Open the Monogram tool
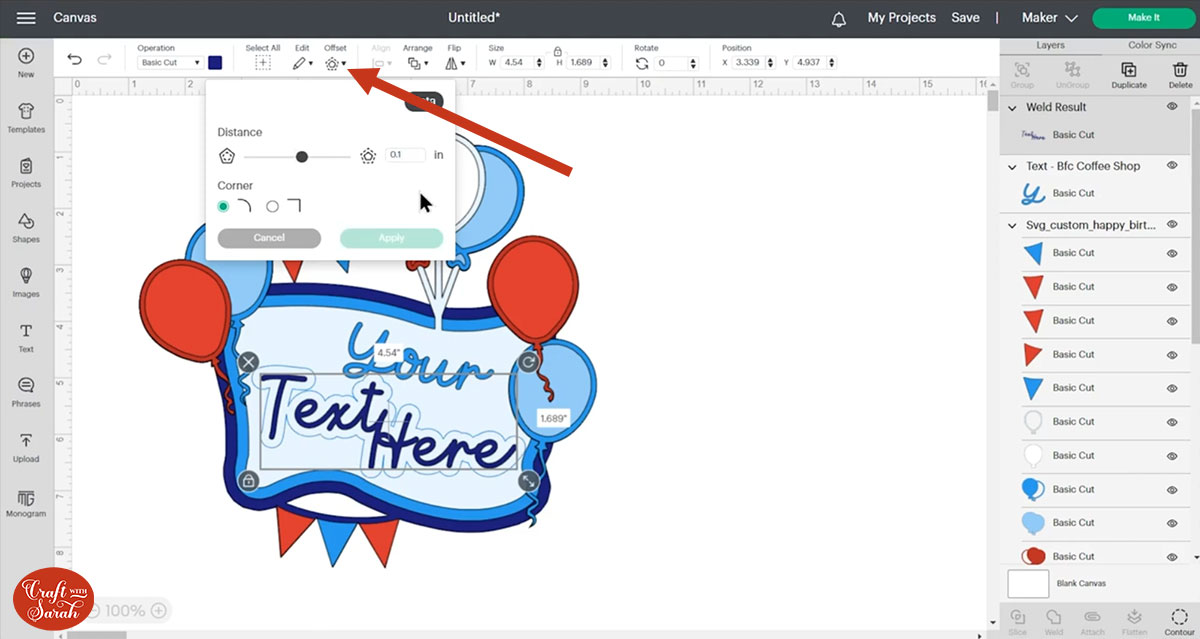1200x639 pixels. click(x=26, y=503)
